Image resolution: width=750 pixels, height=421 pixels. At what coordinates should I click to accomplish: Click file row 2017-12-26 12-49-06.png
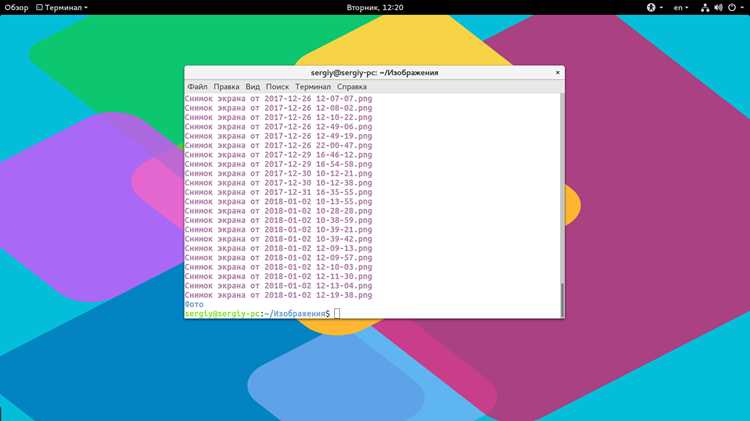tap(278, 127)
